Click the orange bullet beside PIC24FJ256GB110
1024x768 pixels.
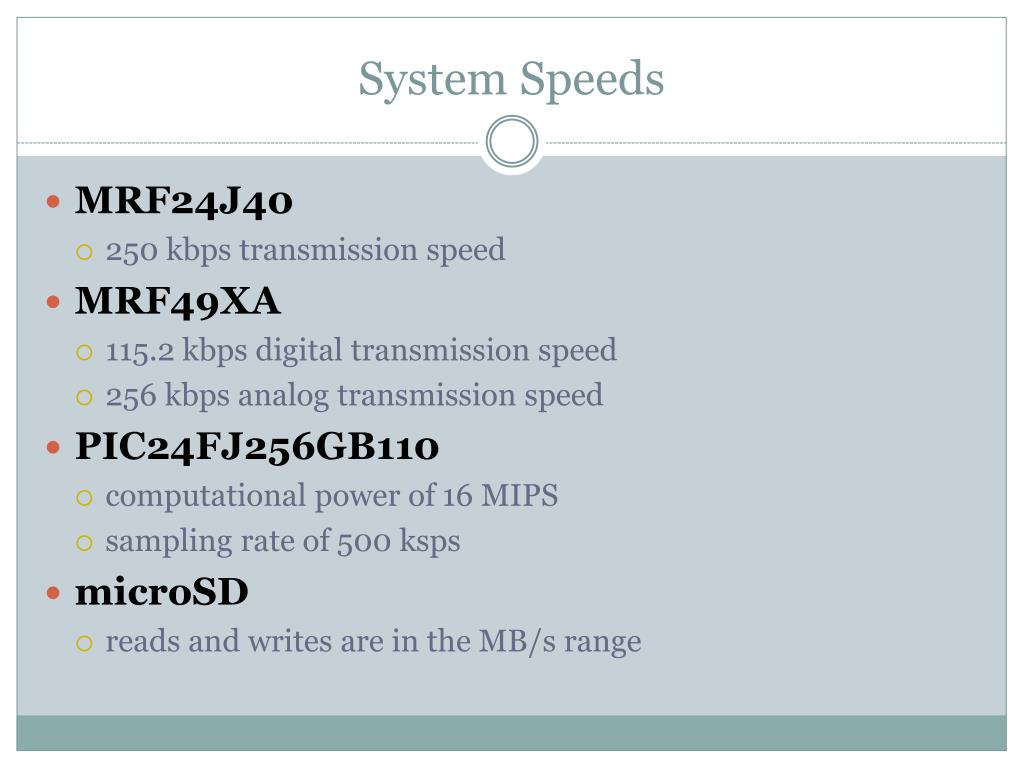pos(54,447)
